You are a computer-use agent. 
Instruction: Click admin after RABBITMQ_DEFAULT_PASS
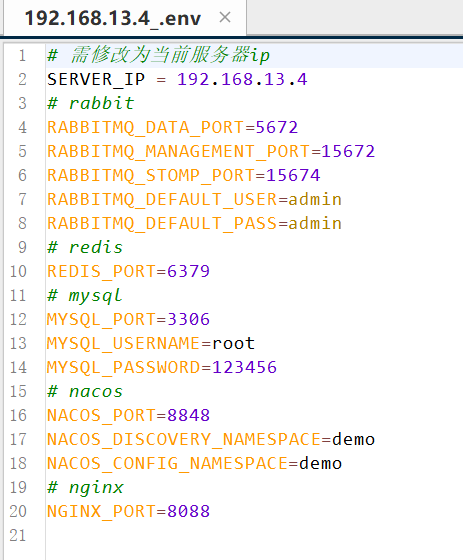pyautogui.click(x=315, y=223)
